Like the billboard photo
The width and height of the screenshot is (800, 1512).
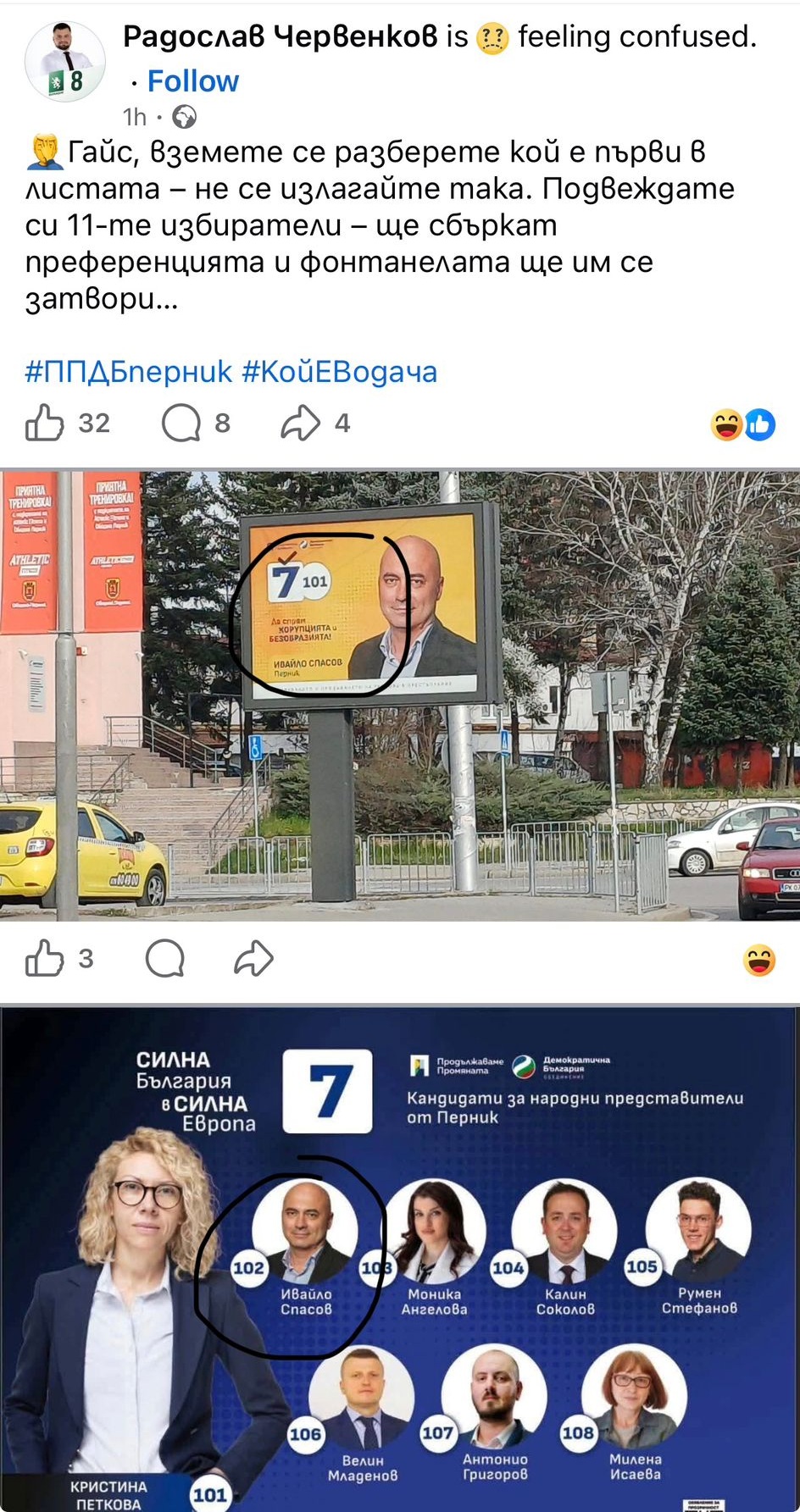click(x=45, y=959)
